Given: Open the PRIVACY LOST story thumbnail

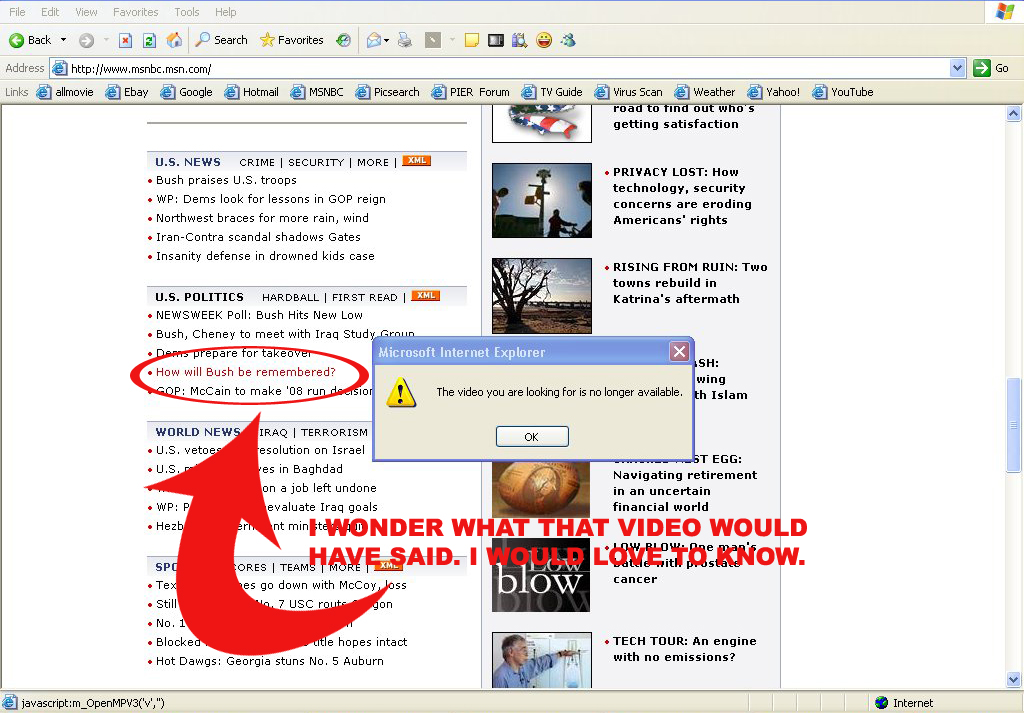Looking at the screenshot, I should 542,200.
